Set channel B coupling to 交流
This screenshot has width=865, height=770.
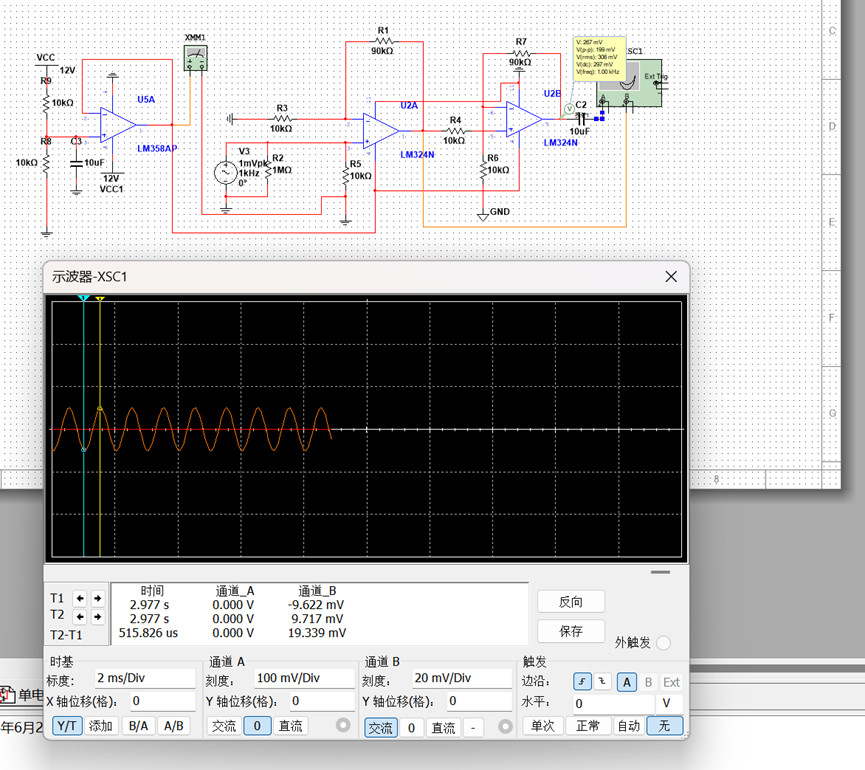click(381, 728)
